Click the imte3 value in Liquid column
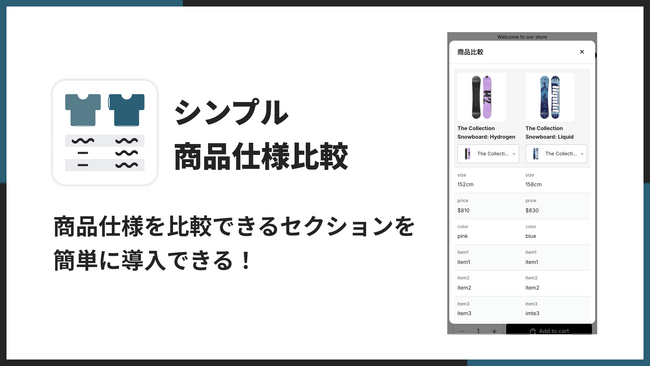The image size is (650, 366). [532, 313]
